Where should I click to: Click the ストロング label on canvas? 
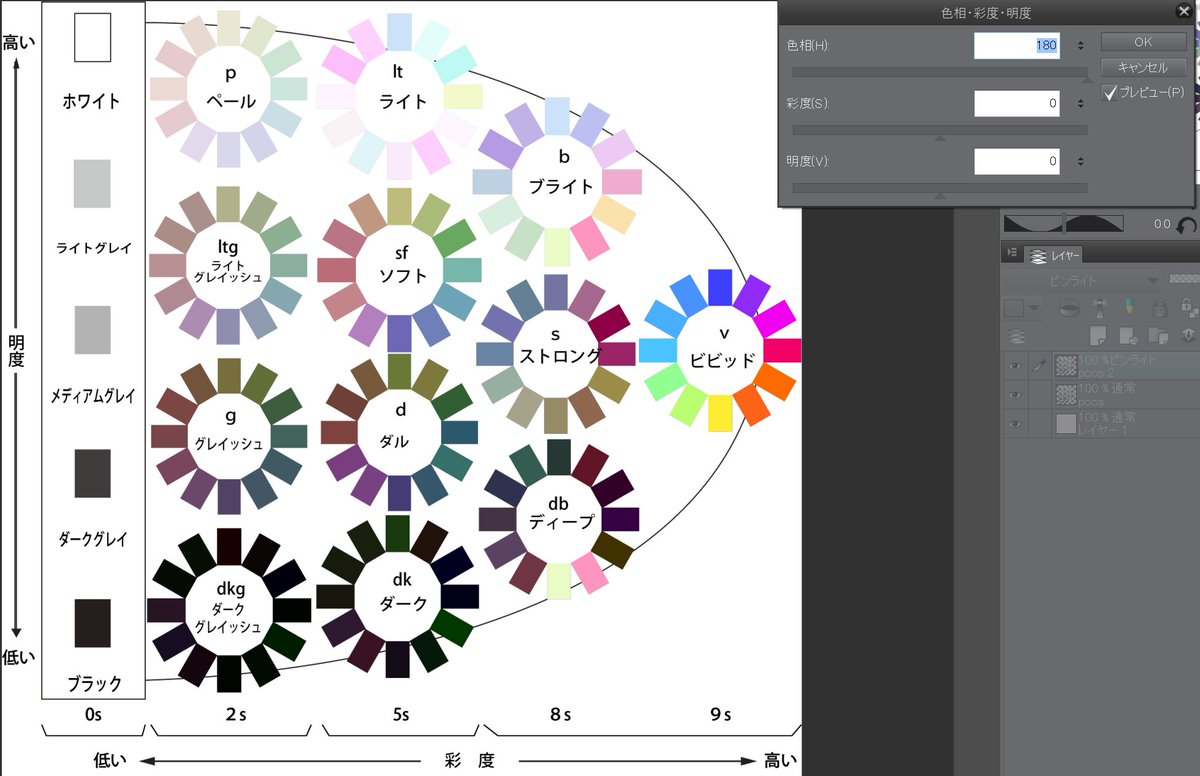(560, 355)
